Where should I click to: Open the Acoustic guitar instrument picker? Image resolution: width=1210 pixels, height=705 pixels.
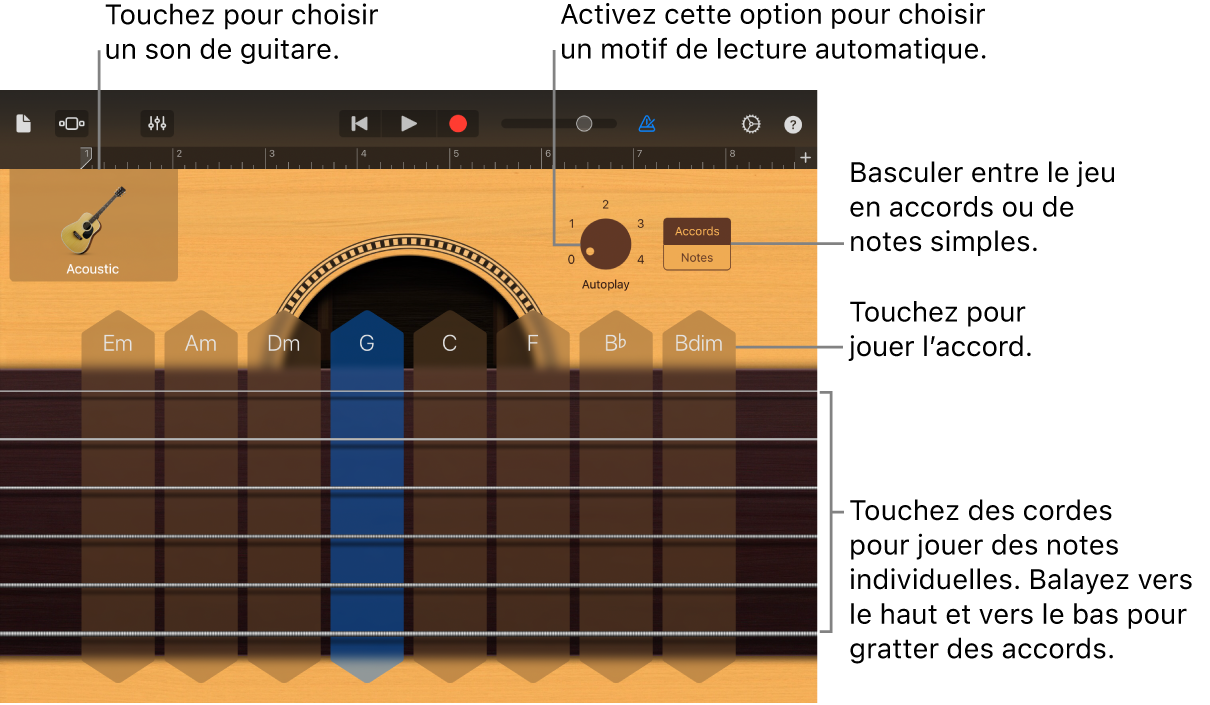pos(93,225)
